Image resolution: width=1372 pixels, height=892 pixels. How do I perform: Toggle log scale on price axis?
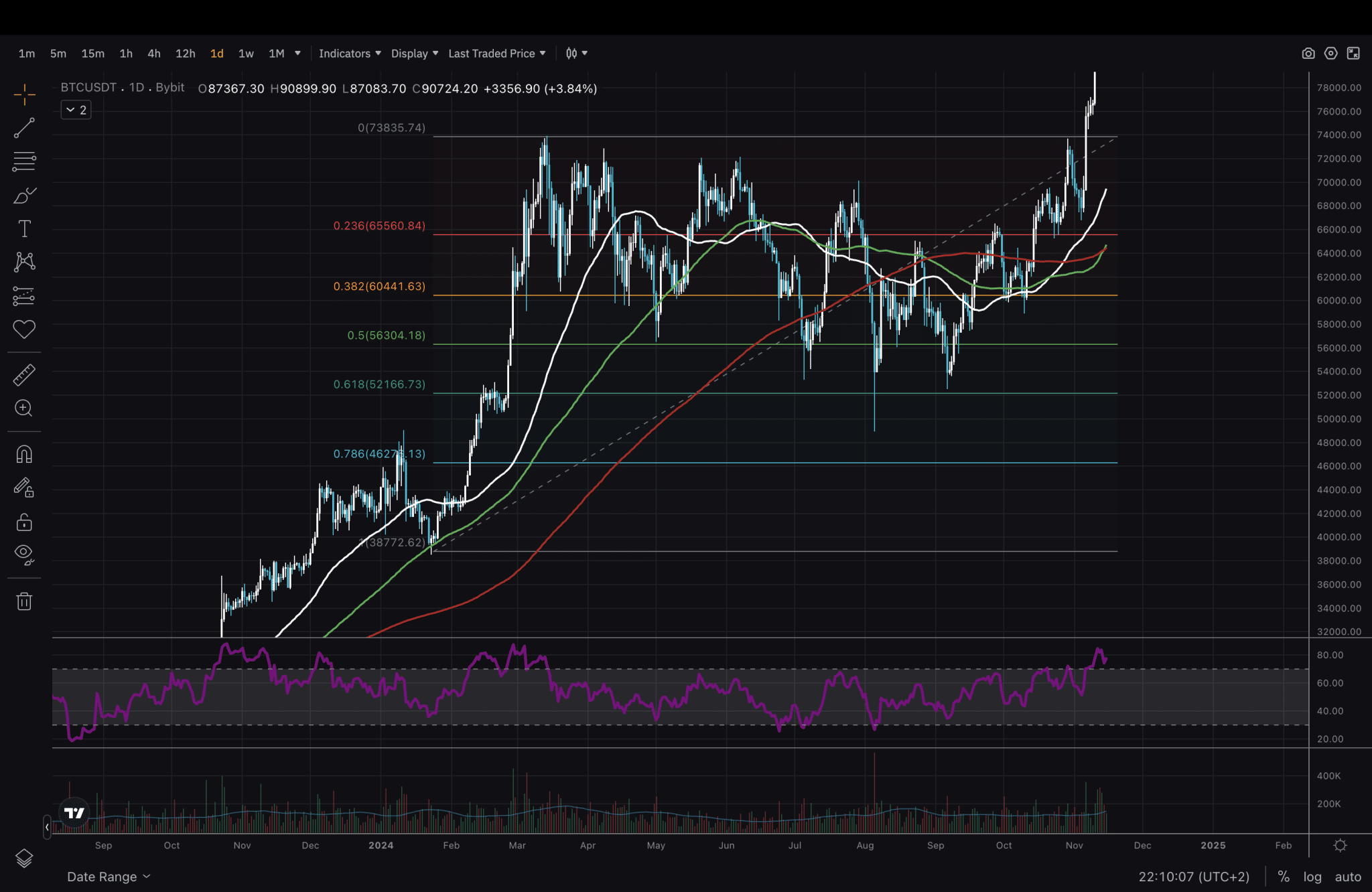[x=1312, y=877]
